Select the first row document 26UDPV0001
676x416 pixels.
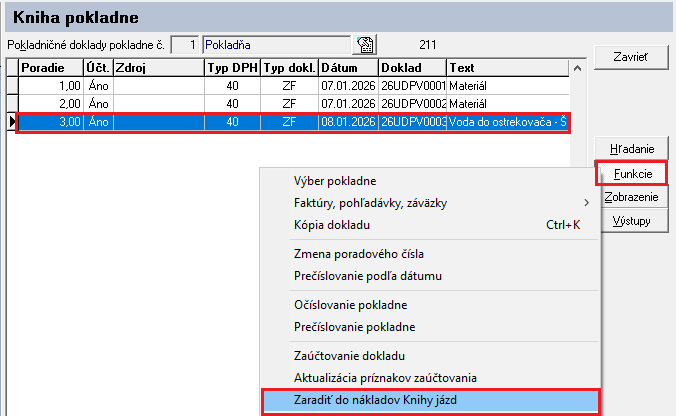[412, 86]
